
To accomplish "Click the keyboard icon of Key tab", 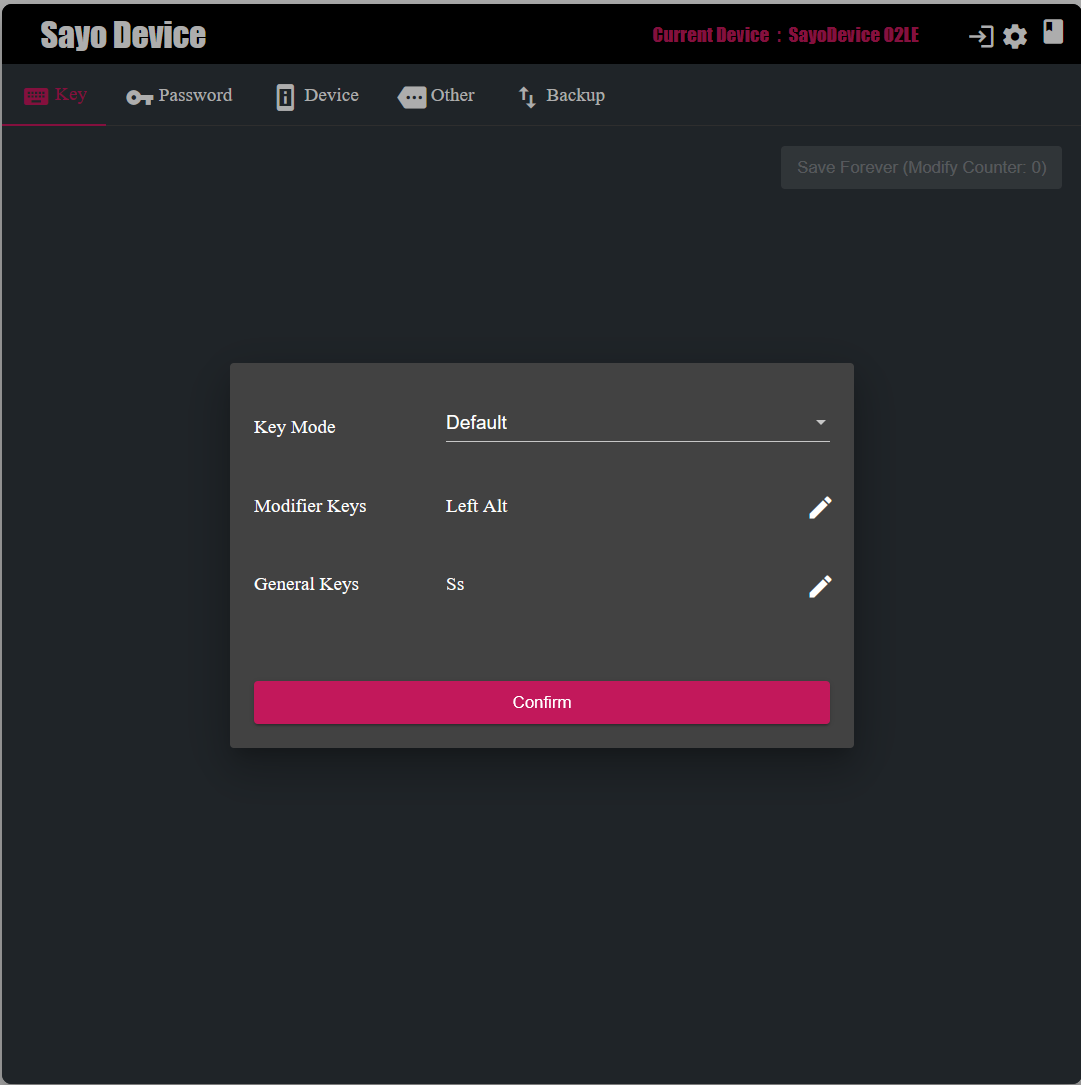I will pos(36,95).
